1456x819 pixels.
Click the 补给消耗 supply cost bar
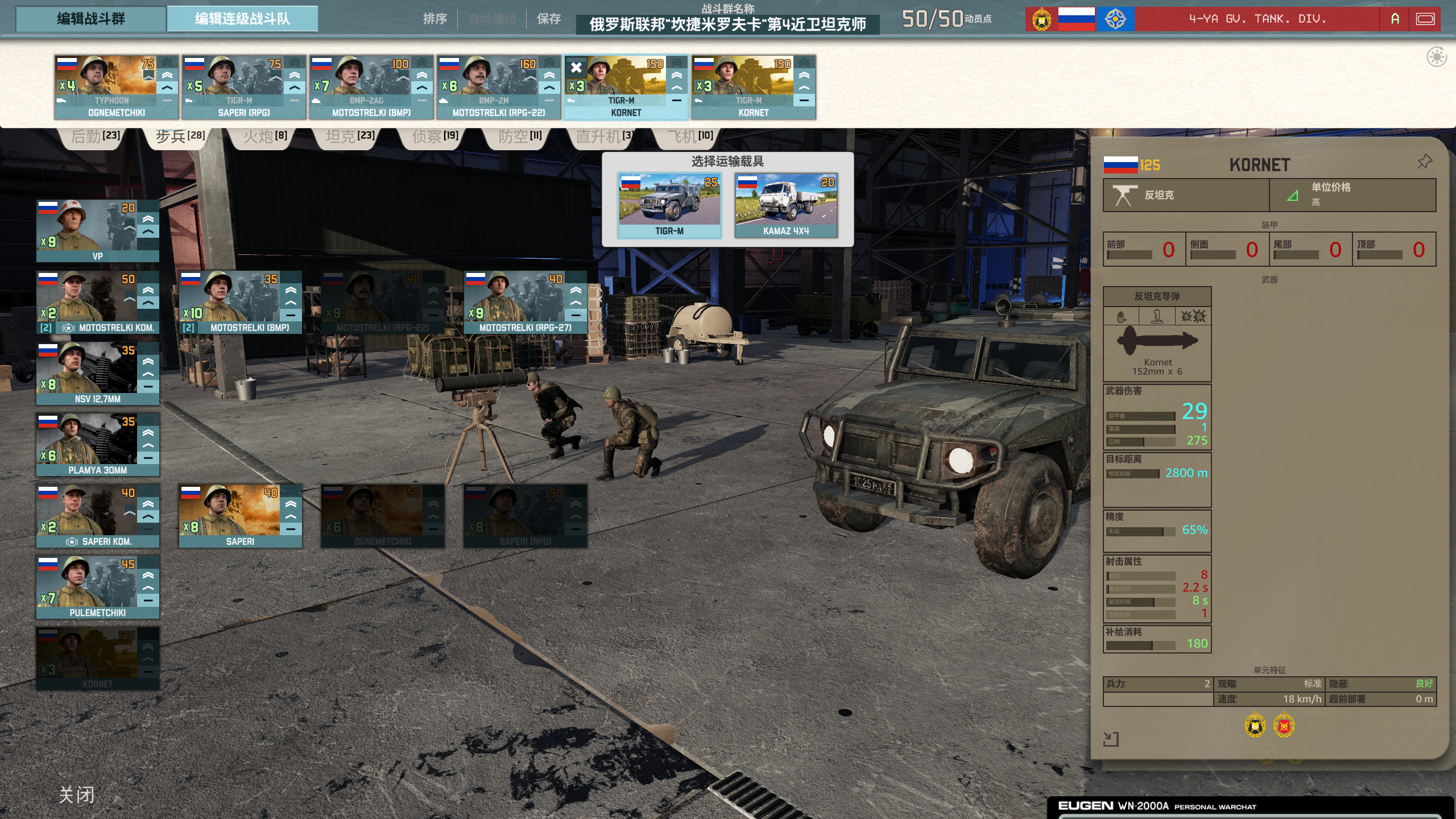click(x=1140, y=646)
